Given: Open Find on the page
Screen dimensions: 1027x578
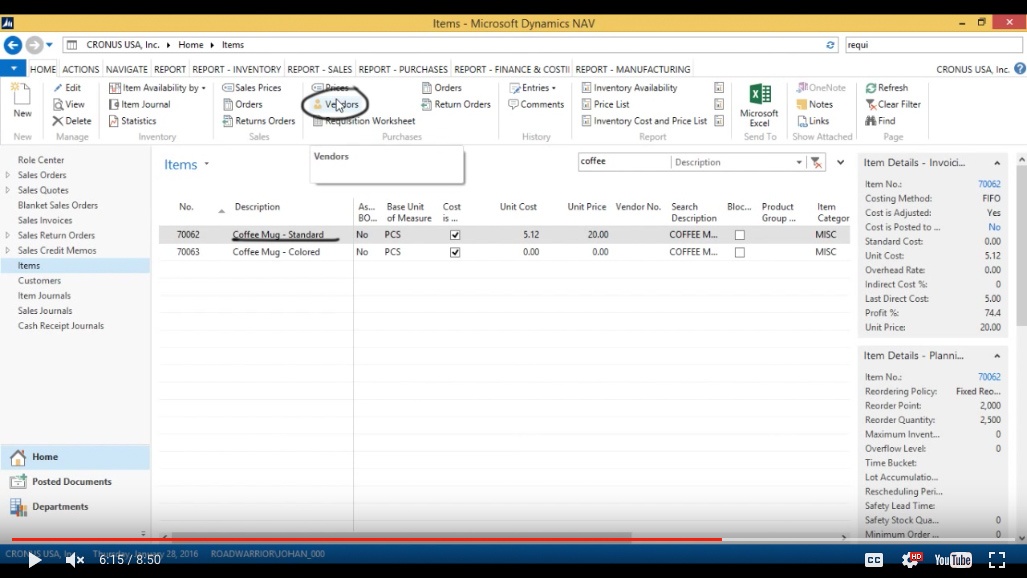Looking at the screenshot, I should [880, 121].
